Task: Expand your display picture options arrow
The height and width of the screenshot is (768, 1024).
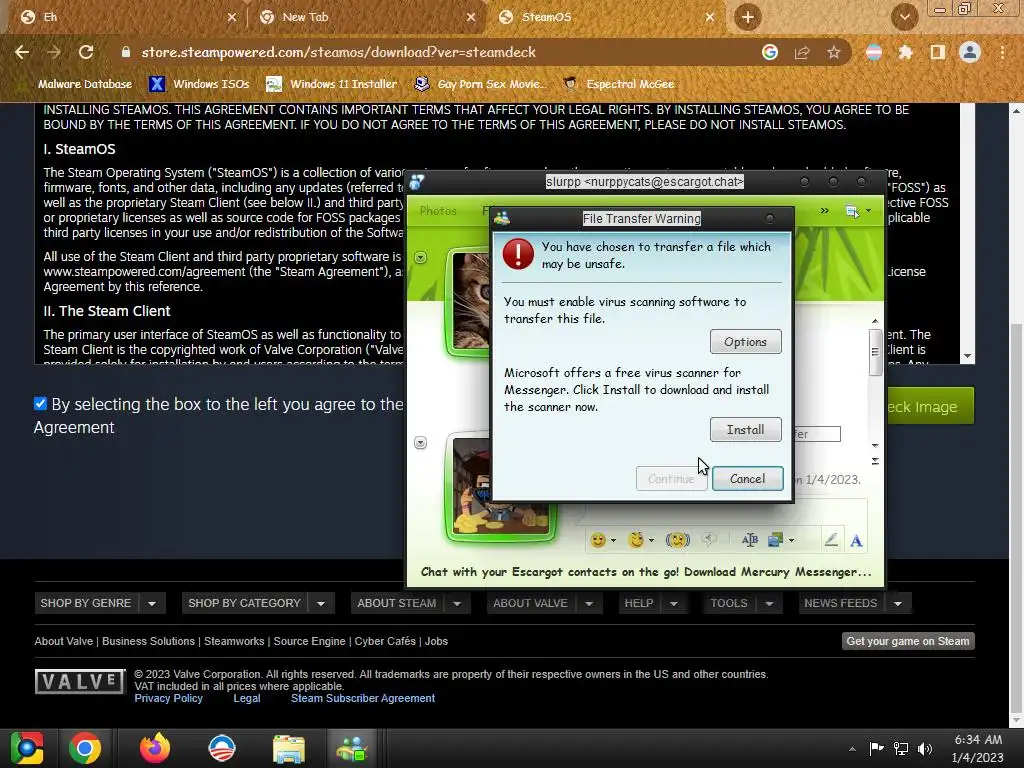Action: [x=421, y=443]
